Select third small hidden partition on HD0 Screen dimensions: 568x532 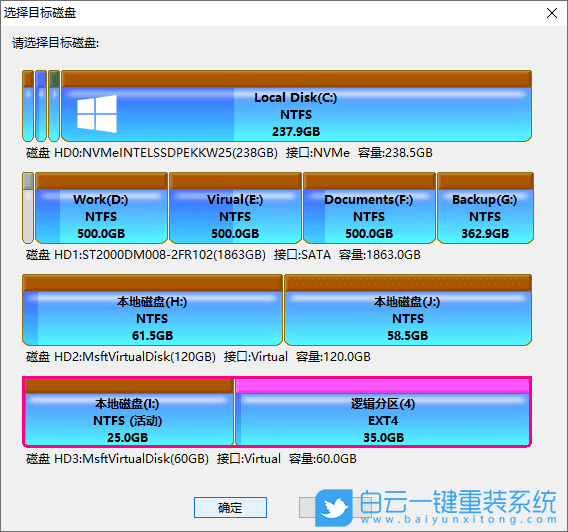[54, 106]
